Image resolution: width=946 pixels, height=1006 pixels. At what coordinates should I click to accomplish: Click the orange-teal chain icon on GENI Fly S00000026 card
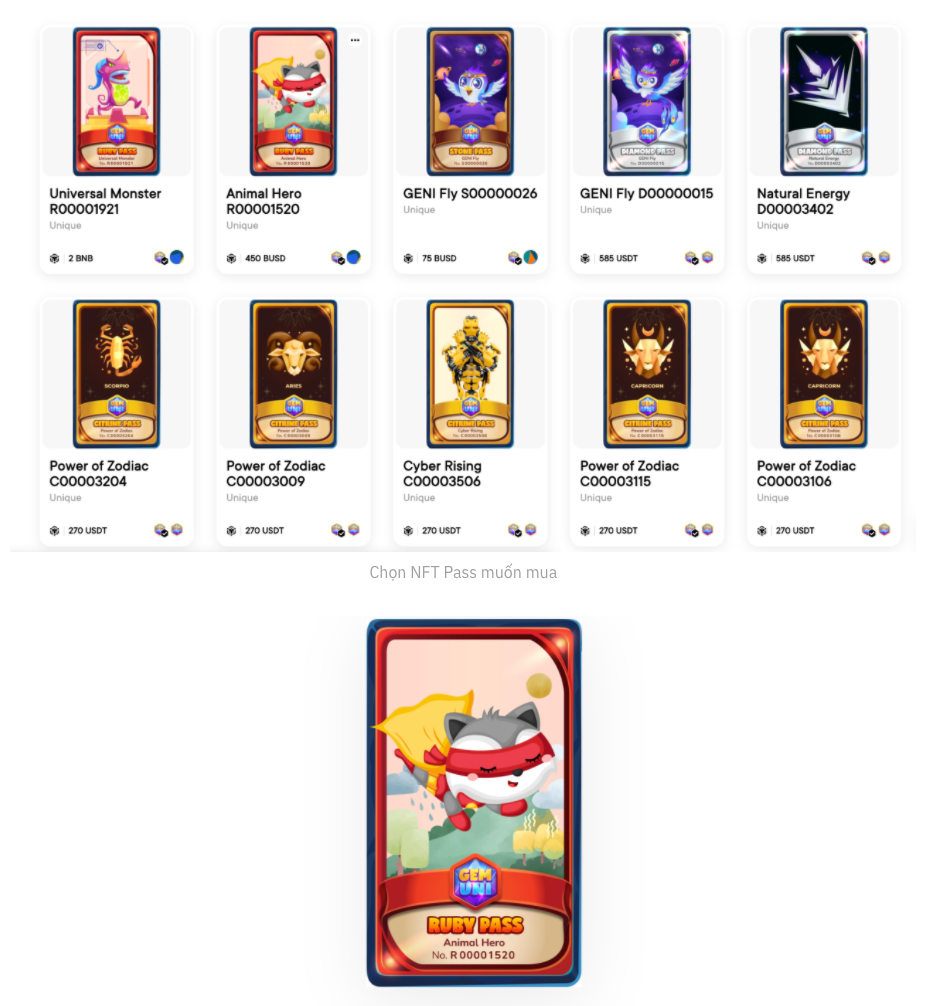pyautogui.click(x=530, y=257)
